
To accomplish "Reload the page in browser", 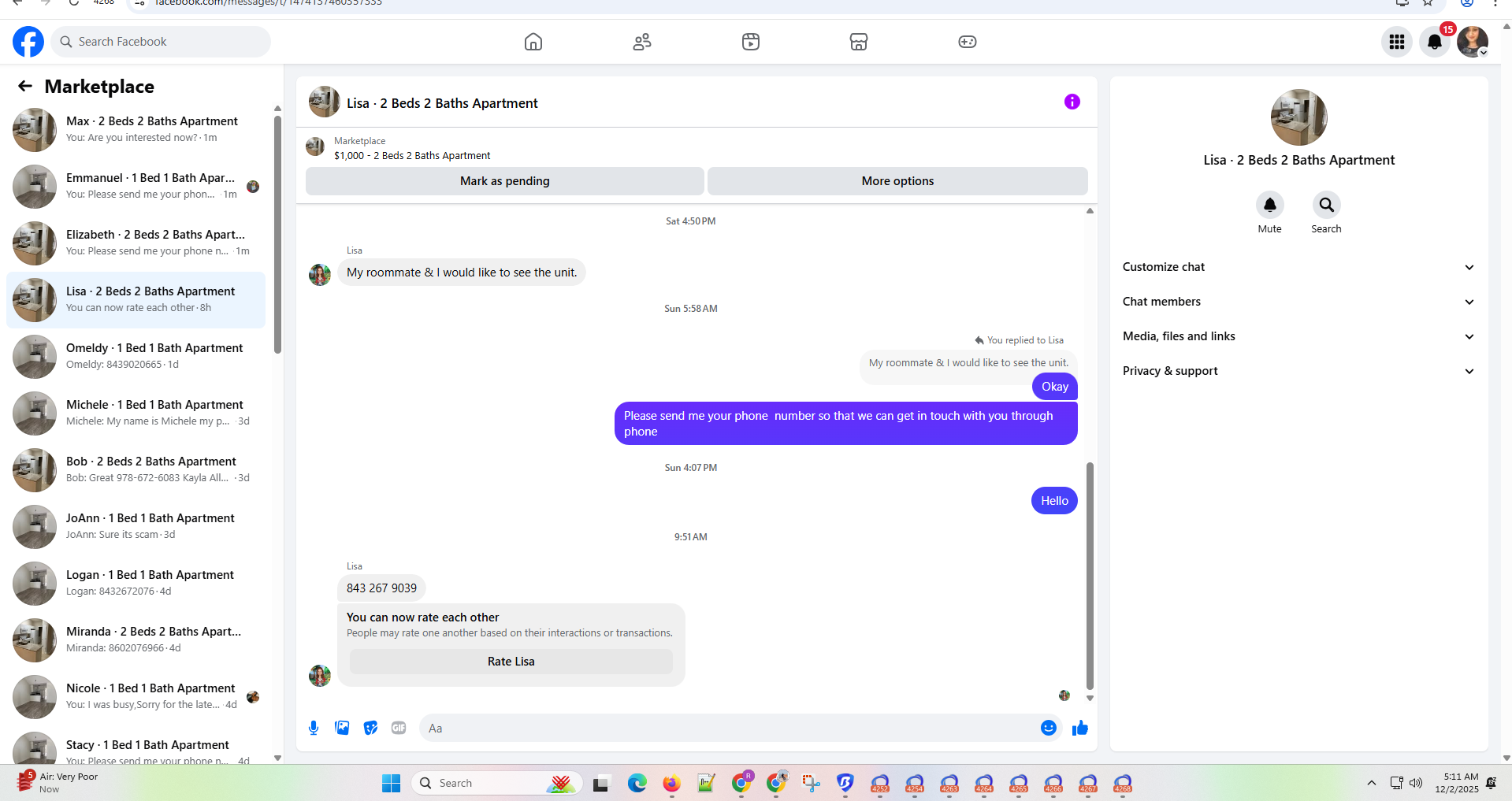I will (x=73, y=3).
